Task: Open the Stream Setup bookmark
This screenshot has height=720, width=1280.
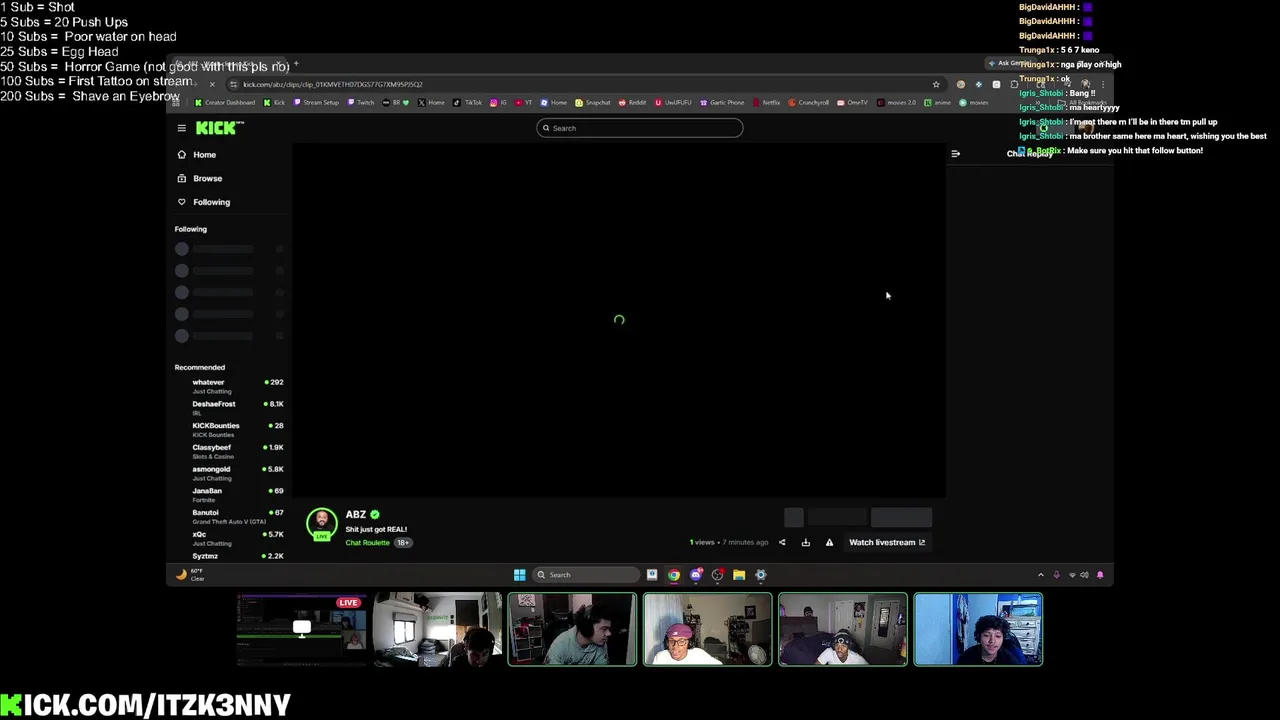Action: coord(316,102)
